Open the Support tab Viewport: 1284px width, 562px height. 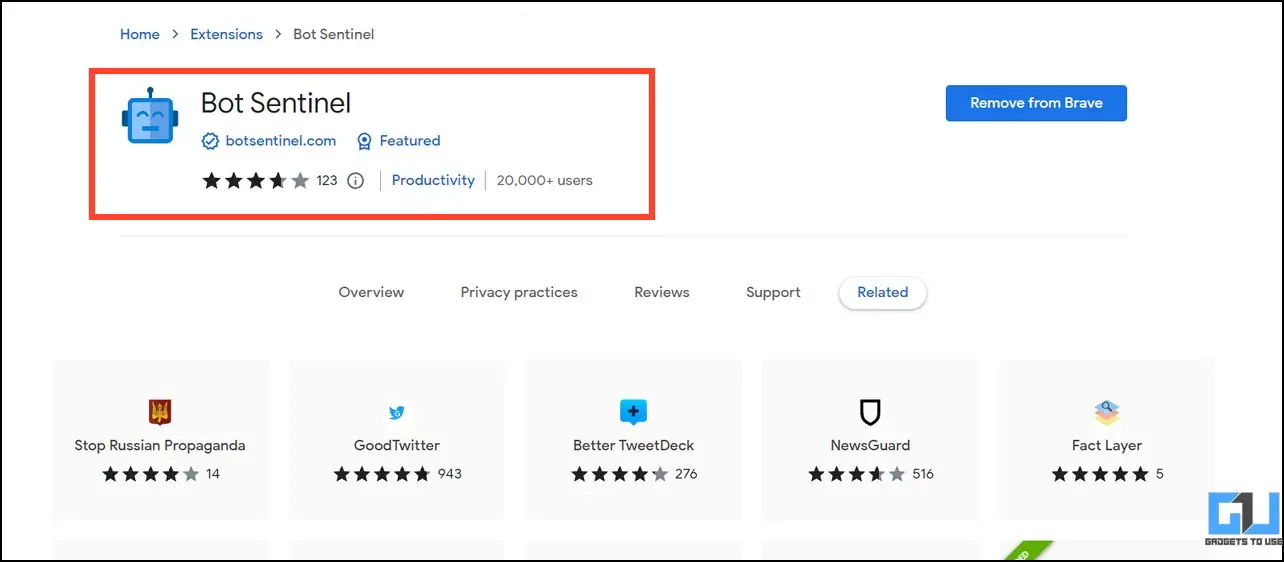[x=773, y=292]
